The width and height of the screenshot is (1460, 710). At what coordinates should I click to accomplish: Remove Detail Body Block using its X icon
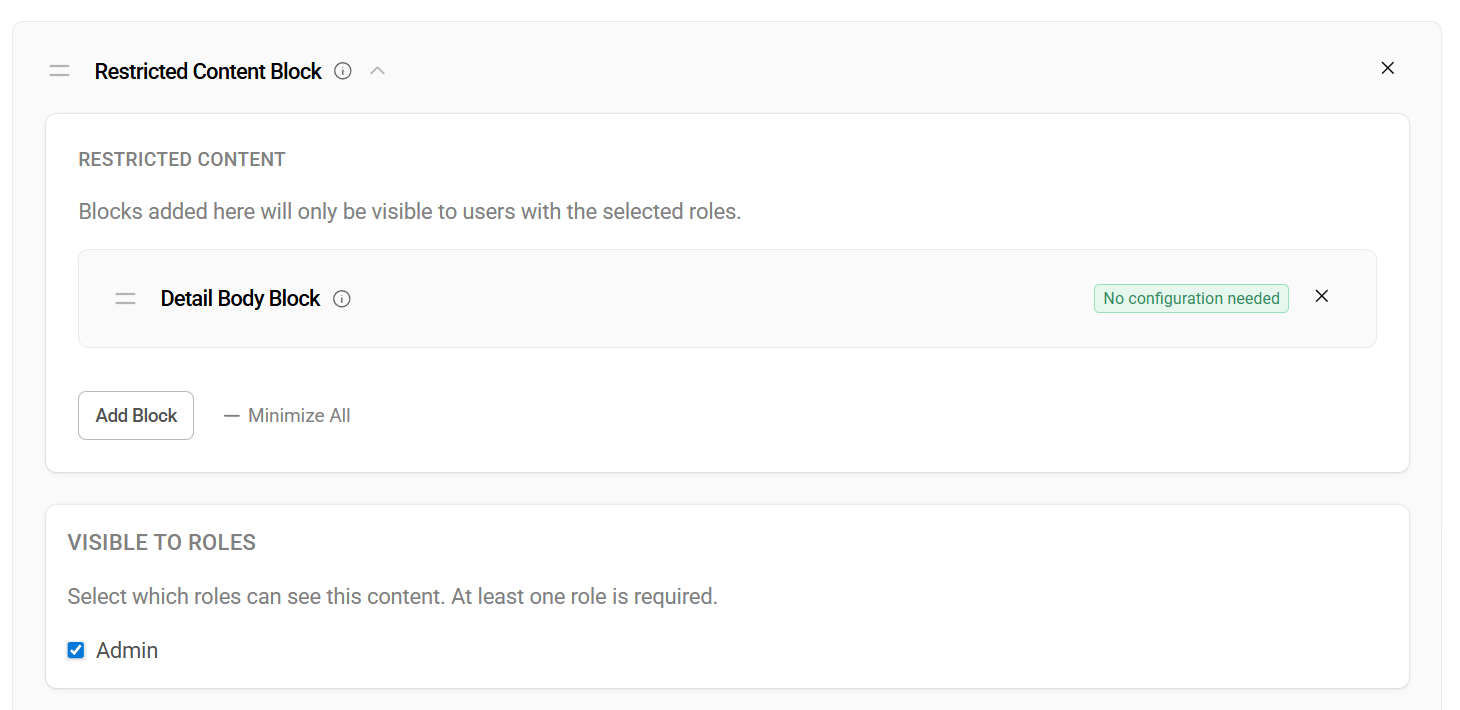[x=1322, y=296]
